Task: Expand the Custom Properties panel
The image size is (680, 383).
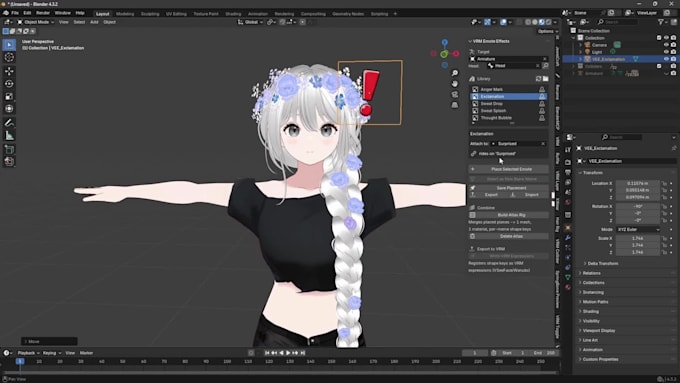Action: click(600, 359)
